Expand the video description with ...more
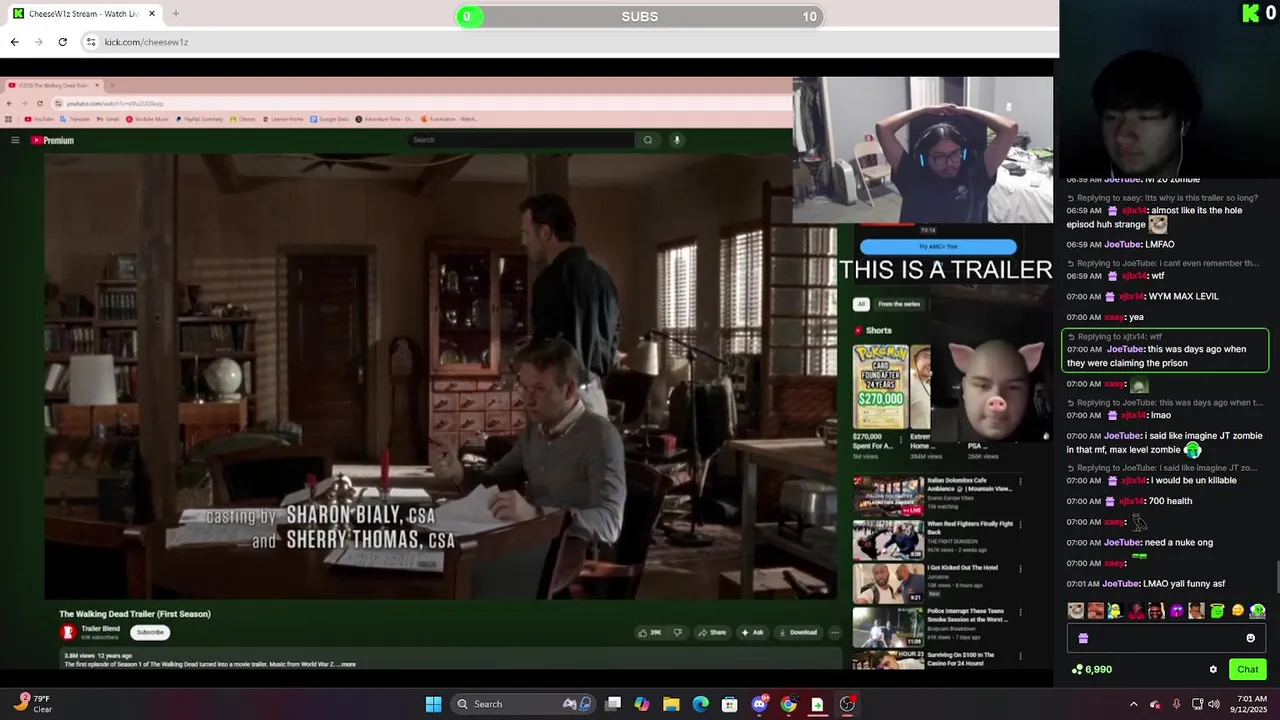The width and height of the screenshot is (1280, 720). (x=346, y=664)
